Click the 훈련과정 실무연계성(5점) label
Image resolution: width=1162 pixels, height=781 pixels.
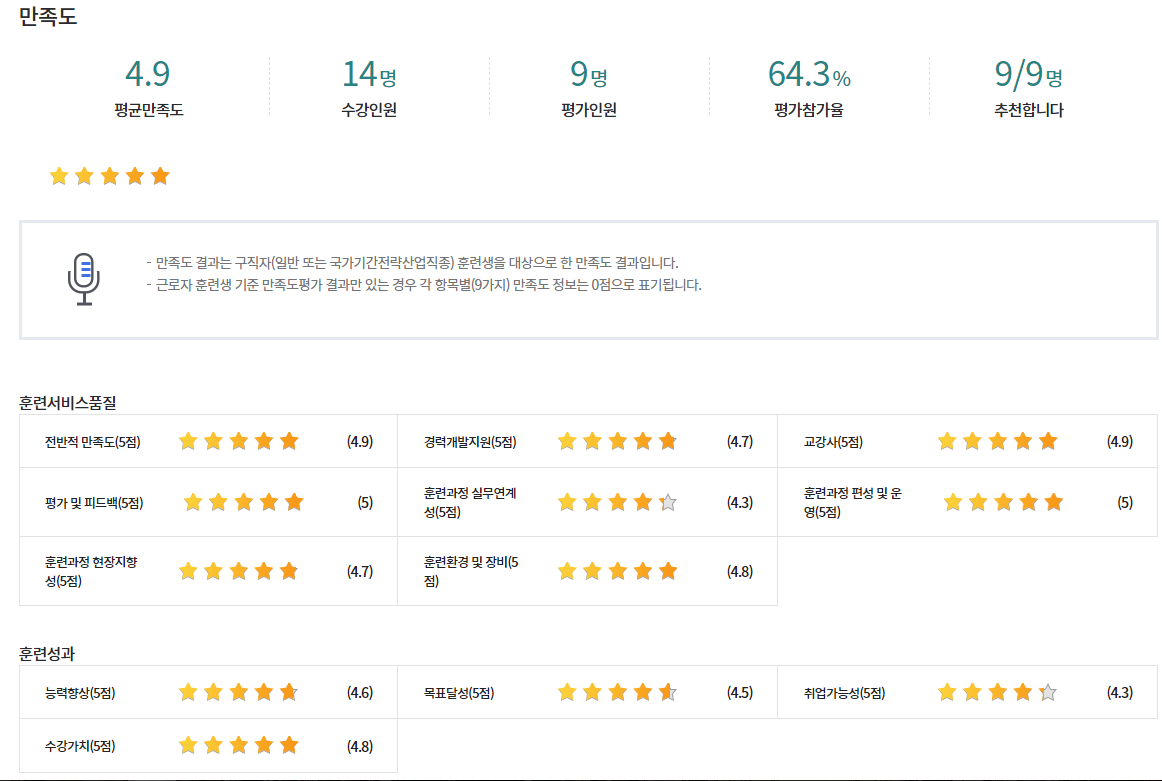click(470, 502)
